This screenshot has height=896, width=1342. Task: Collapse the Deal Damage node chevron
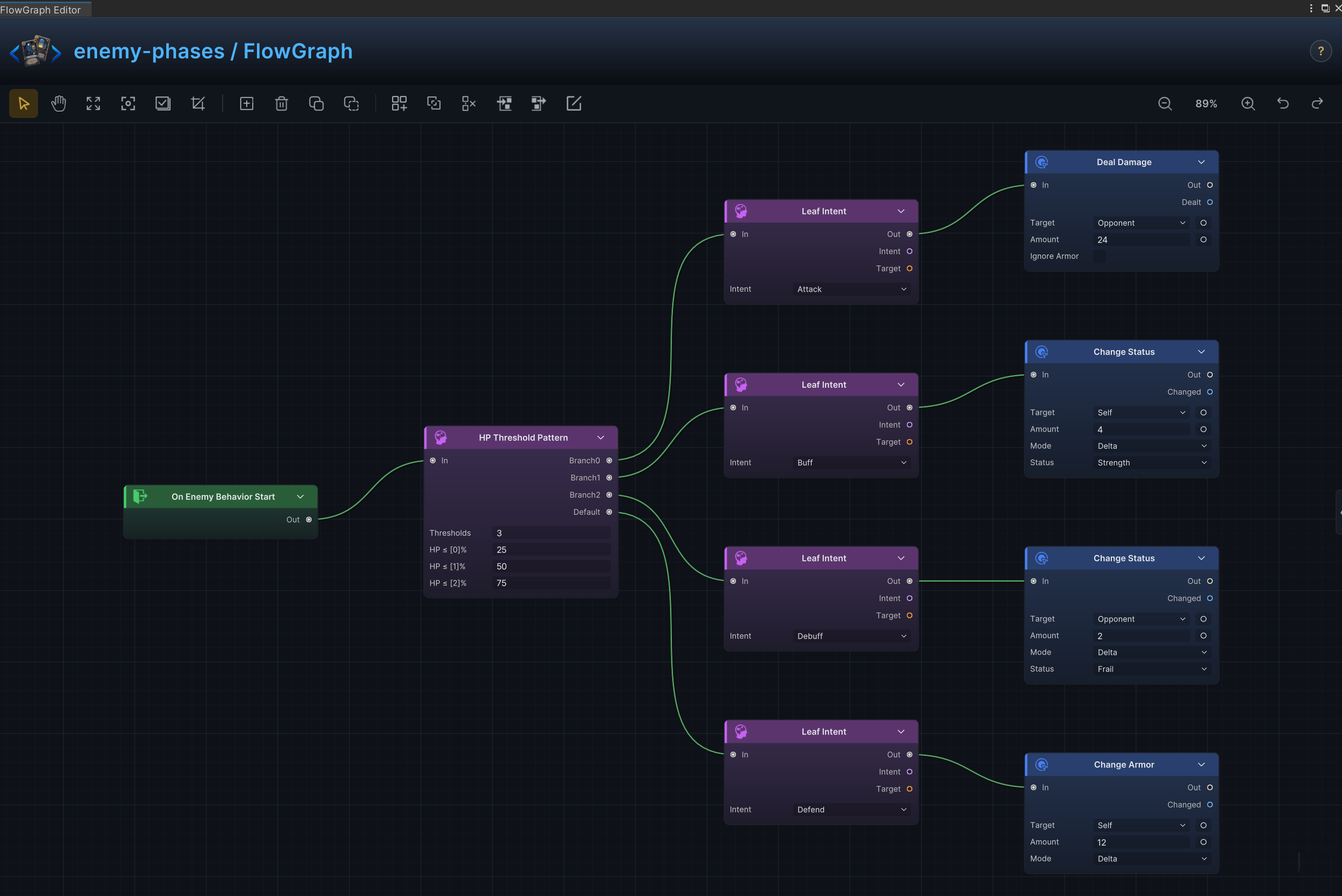tap(1201, 162)
